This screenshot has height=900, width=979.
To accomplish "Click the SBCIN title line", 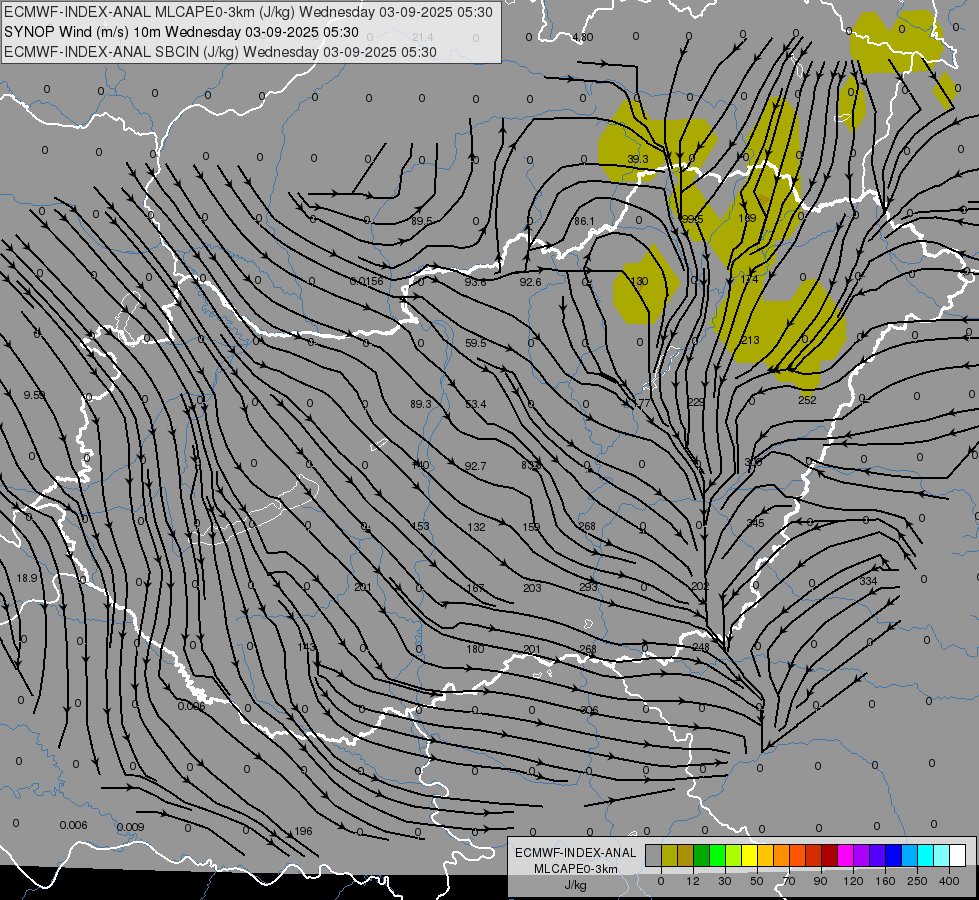I will (220, 52).
